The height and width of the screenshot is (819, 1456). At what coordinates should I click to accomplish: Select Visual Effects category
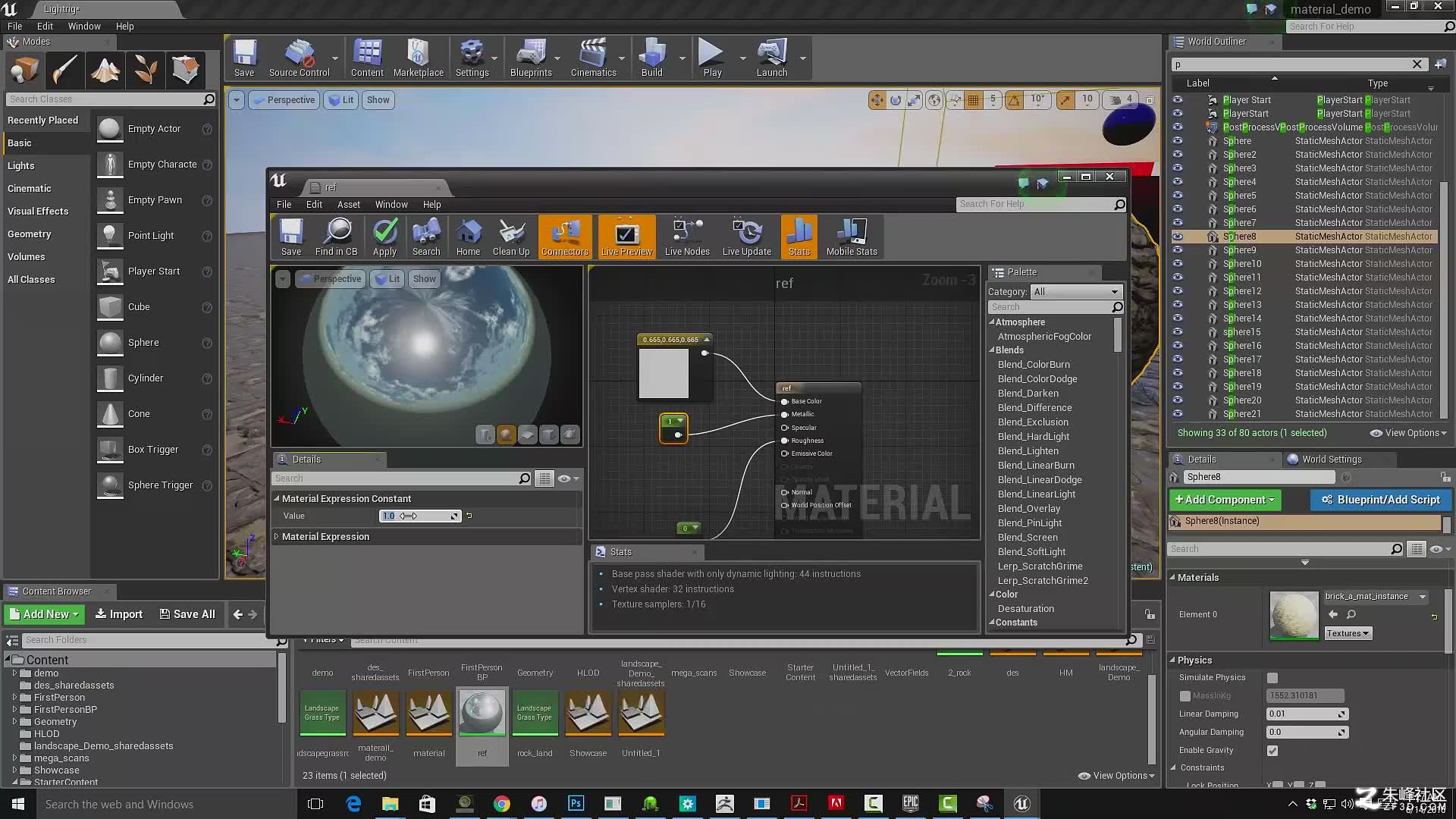[38, 212]
